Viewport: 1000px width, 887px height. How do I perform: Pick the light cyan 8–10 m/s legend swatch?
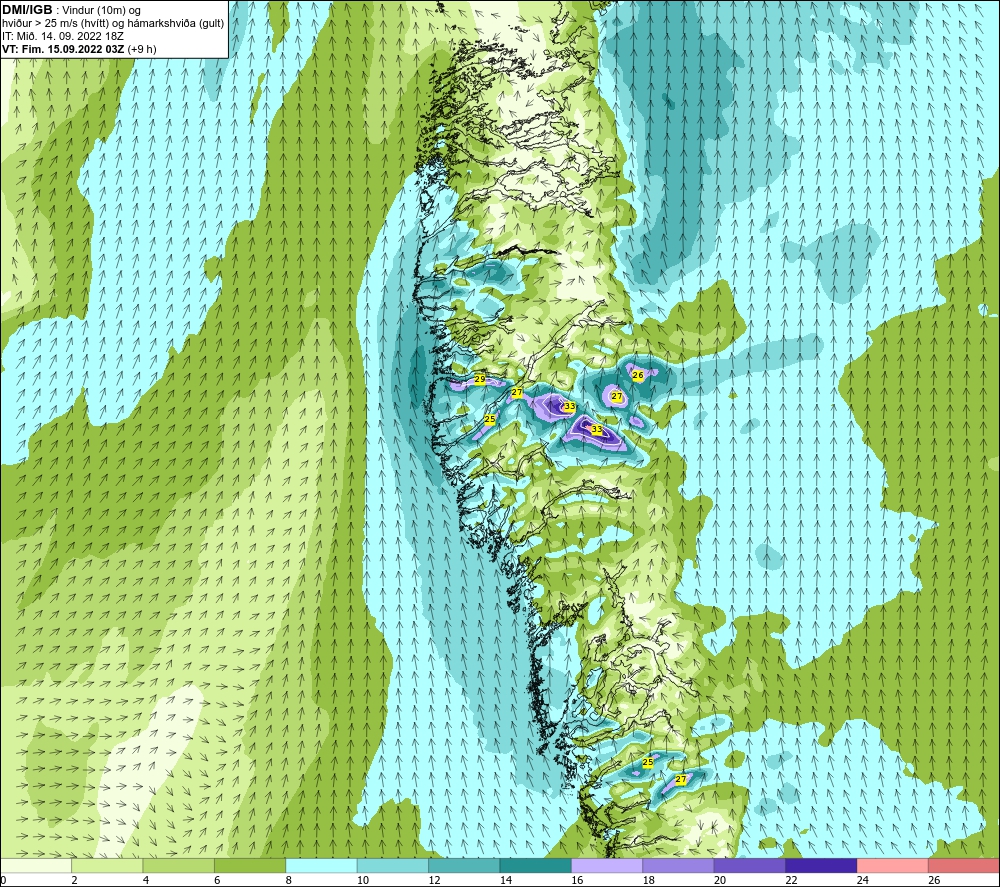[321, 866]
